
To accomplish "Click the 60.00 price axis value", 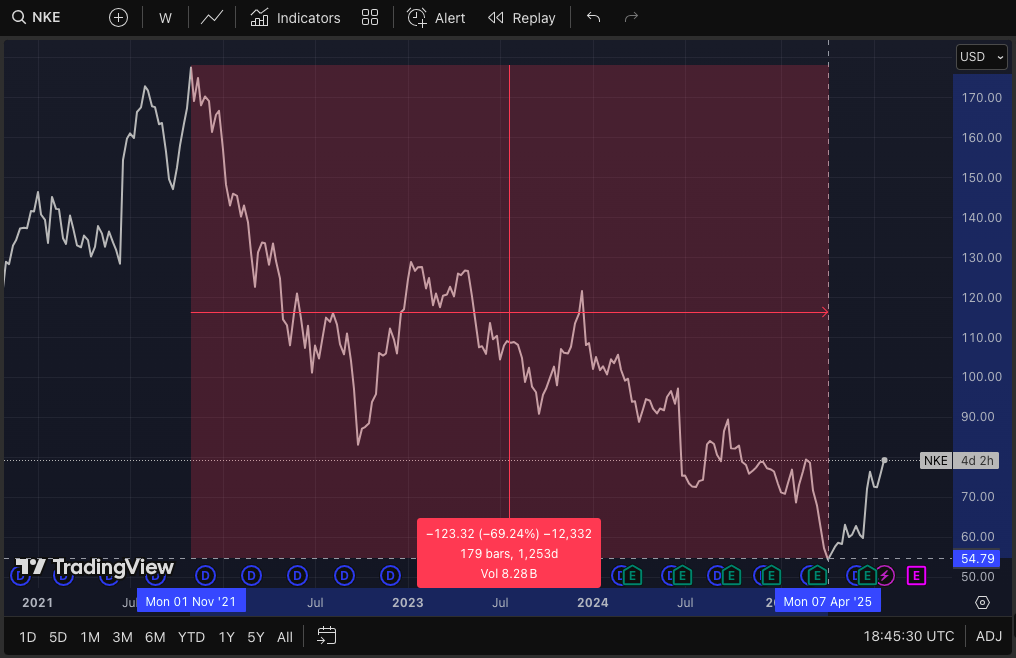I will (x=978, y=537).
